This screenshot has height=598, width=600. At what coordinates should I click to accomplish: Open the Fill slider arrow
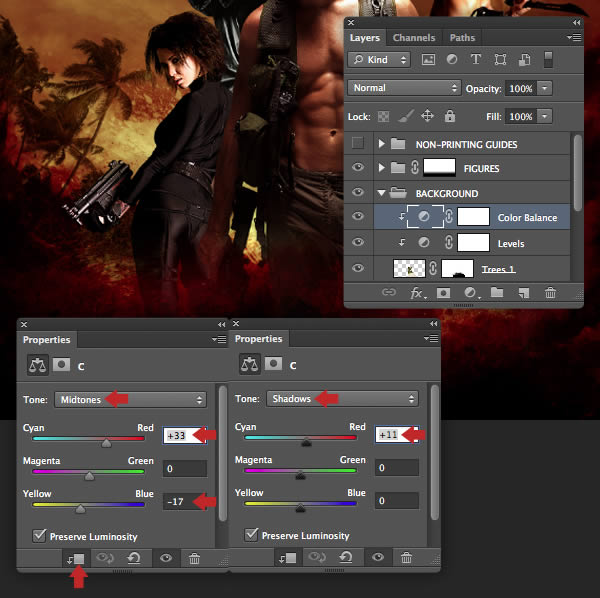click(x=545, y=116)
